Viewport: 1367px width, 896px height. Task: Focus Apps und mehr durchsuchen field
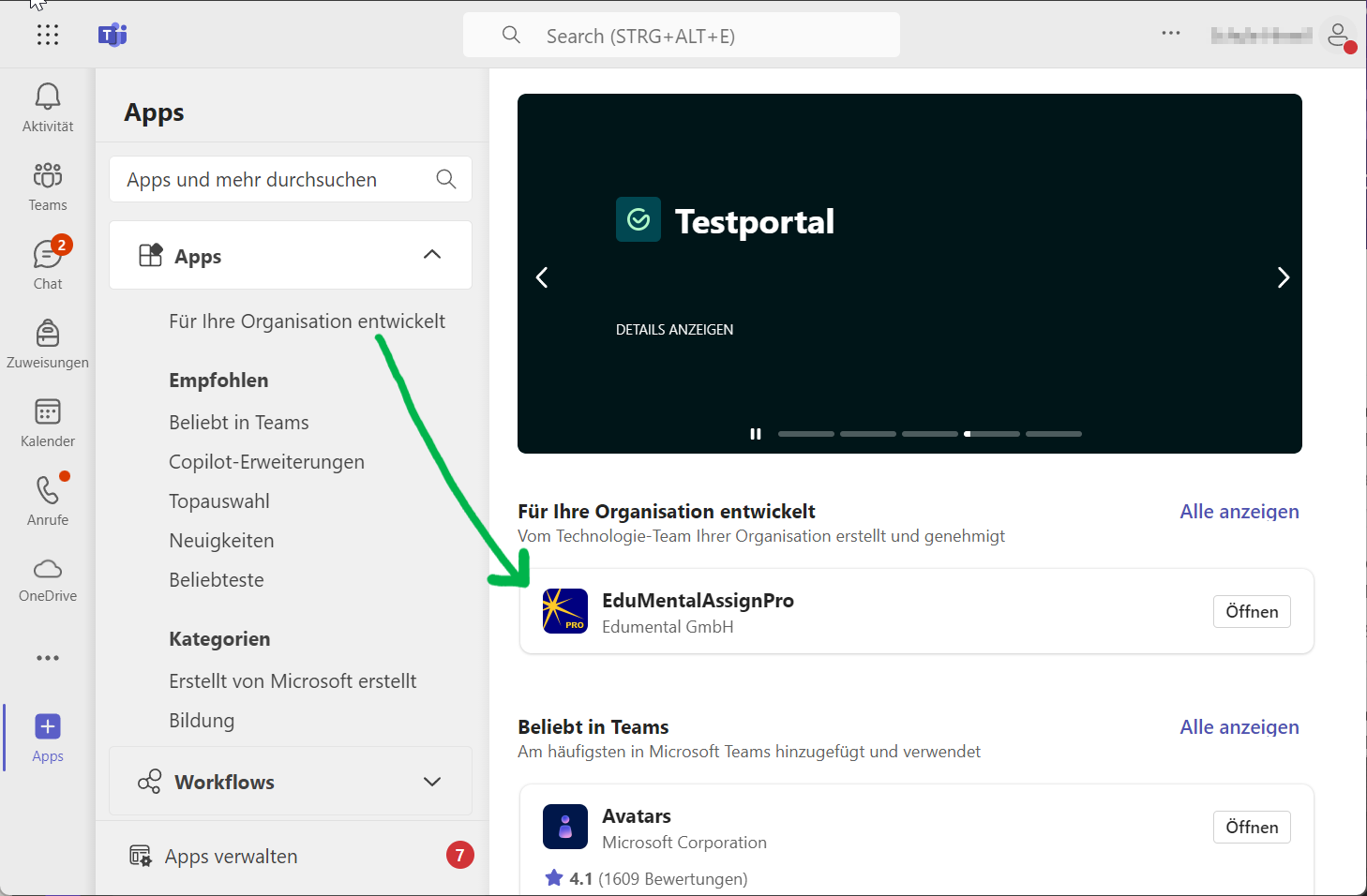point(291,179)
